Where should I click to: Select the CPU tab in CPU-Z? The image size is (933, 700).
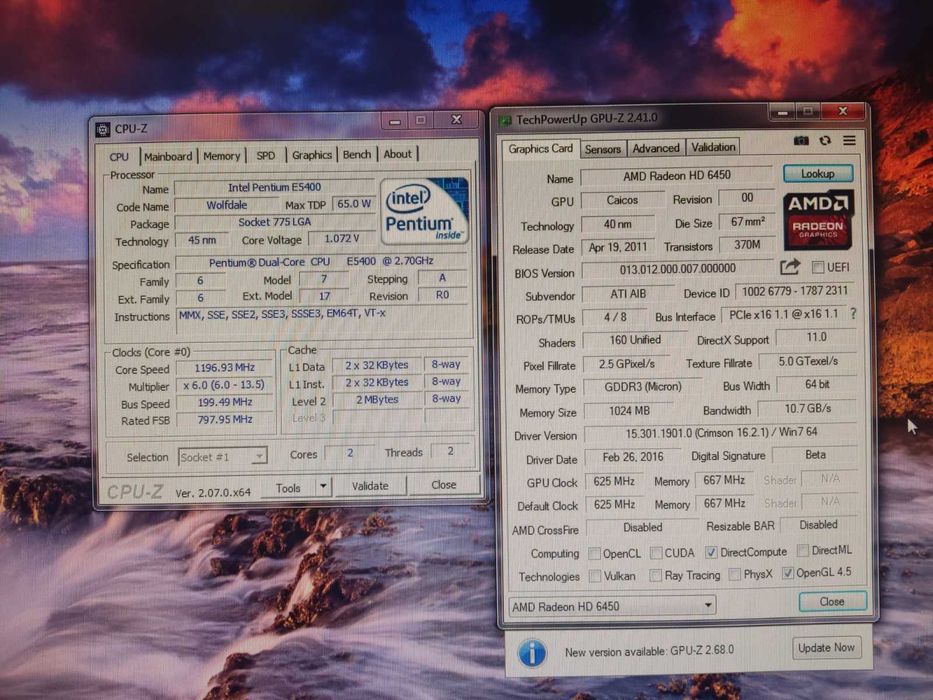click(119, 157)
